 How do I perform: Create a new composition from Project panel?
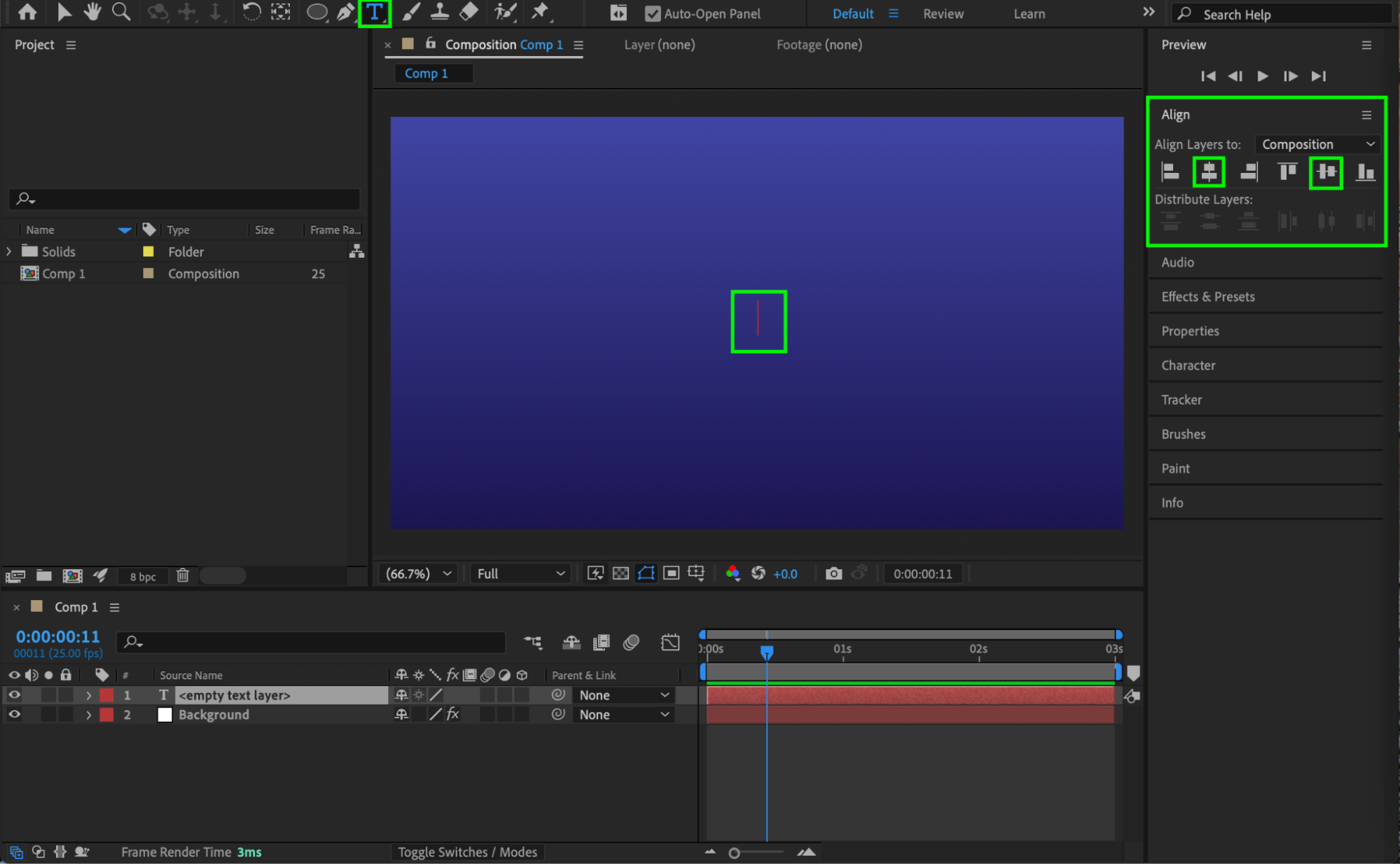[x=72, y=576]
